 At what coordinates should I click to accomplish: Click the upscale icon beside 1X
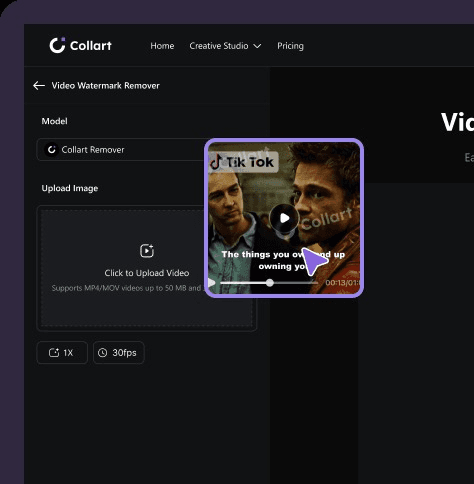pos(54,353)
